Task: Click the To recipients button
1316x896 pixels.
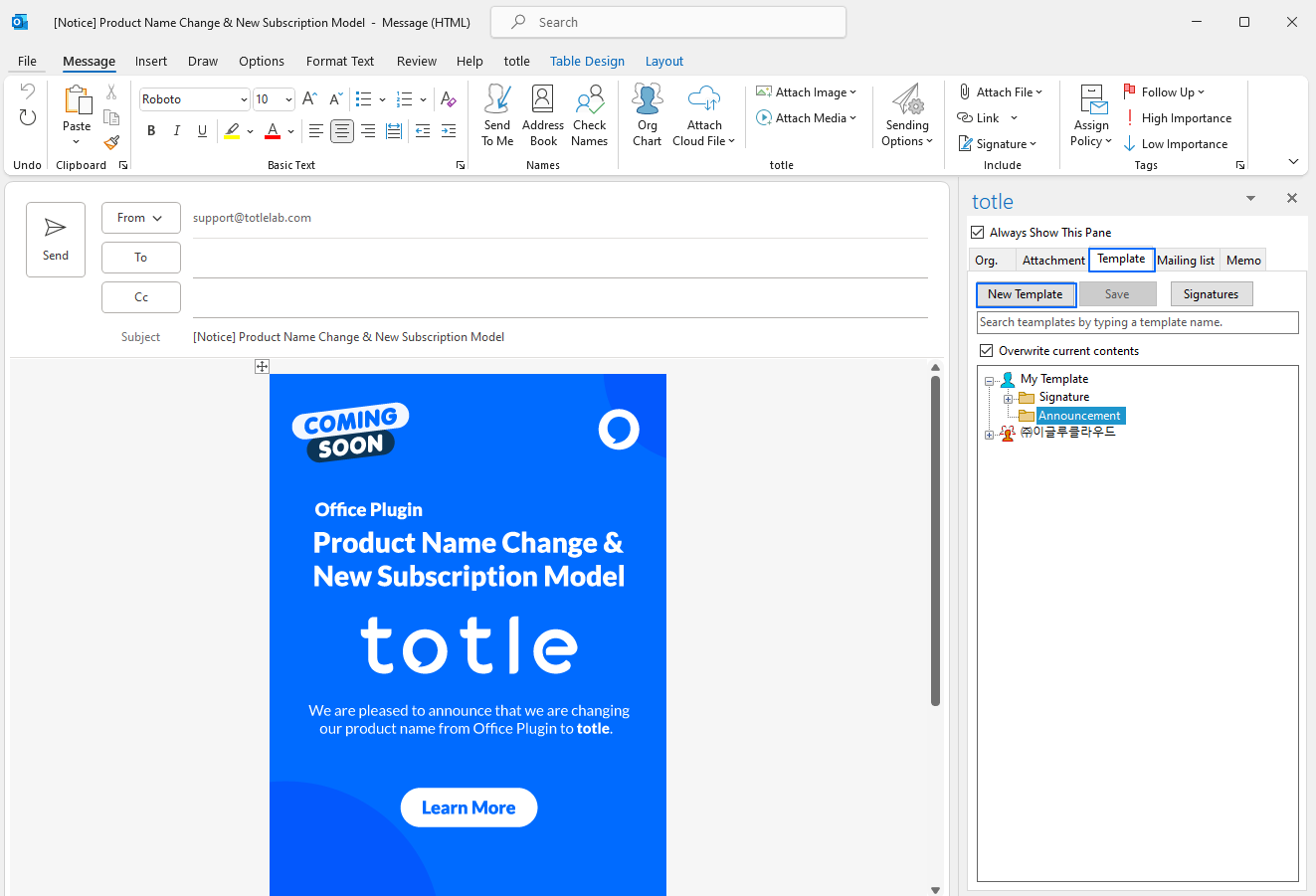Action: pos(141,258)
